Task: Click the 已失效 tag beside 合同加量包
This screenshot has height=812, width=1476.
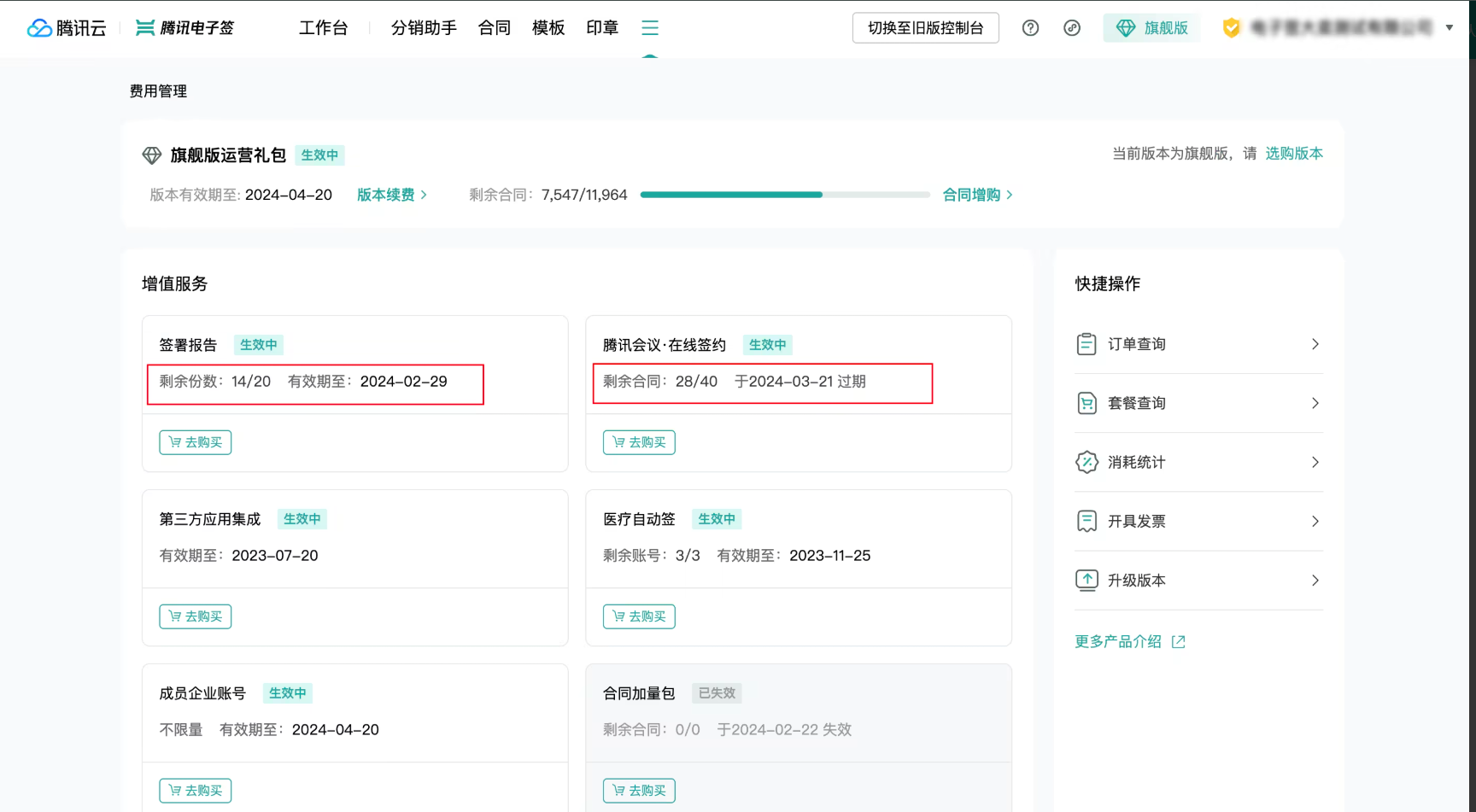Action: [717, 693]
